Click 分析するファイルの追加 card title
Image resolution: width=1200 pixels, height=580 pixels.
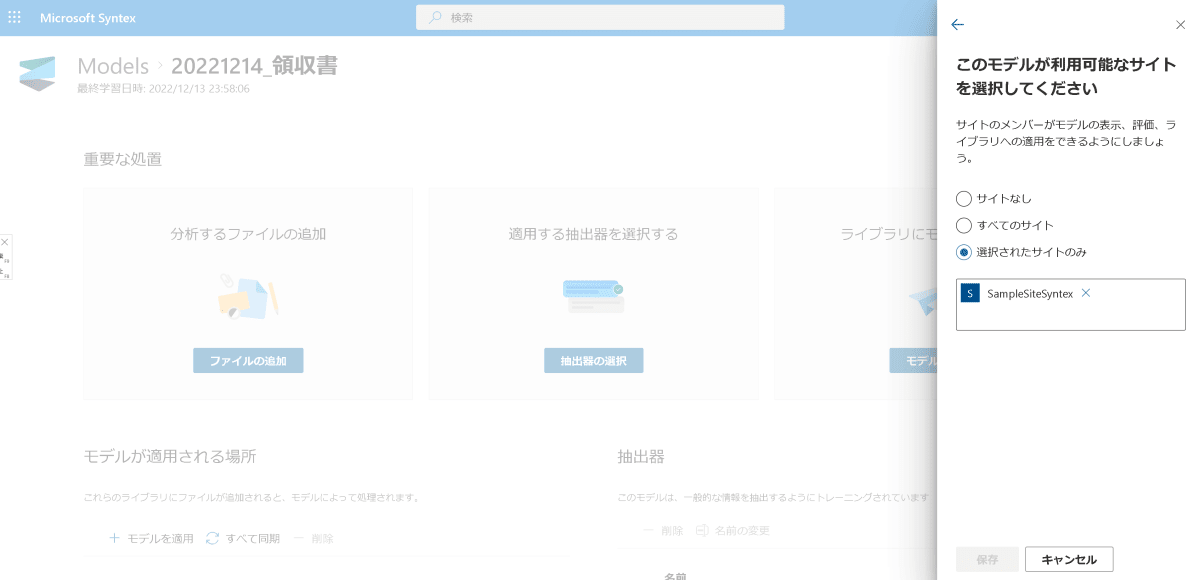248,234
